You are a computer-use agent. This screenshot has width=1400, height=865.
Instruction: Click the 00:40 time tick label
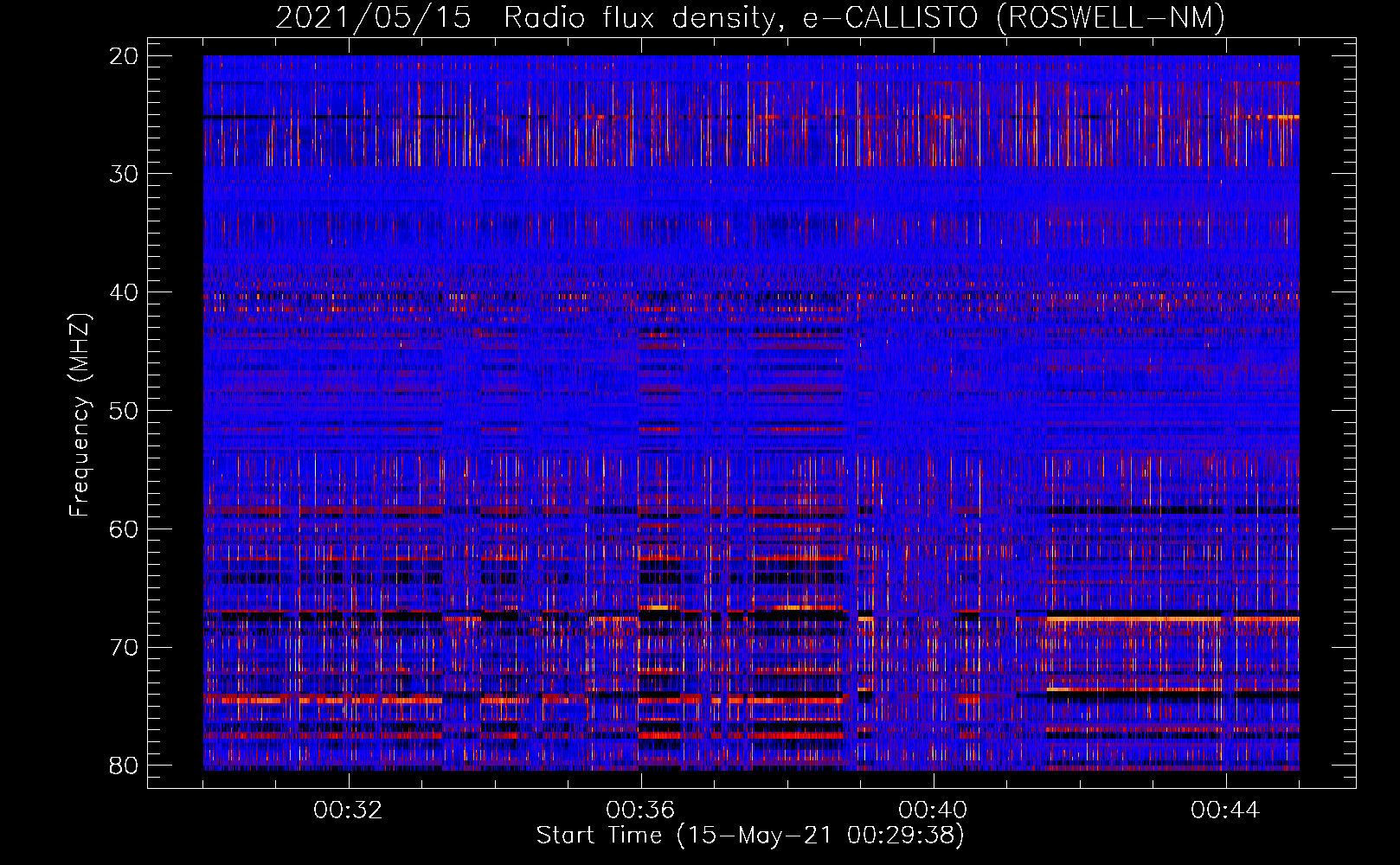pyautogui.click(x=933, y=811)
